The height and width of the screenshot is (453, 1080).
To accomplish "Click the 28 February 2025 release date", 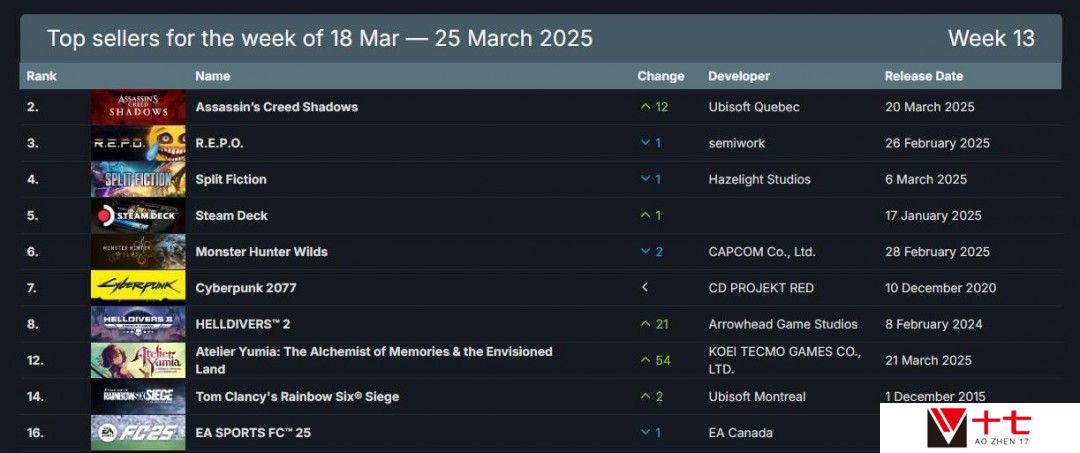I will [937, 251].
